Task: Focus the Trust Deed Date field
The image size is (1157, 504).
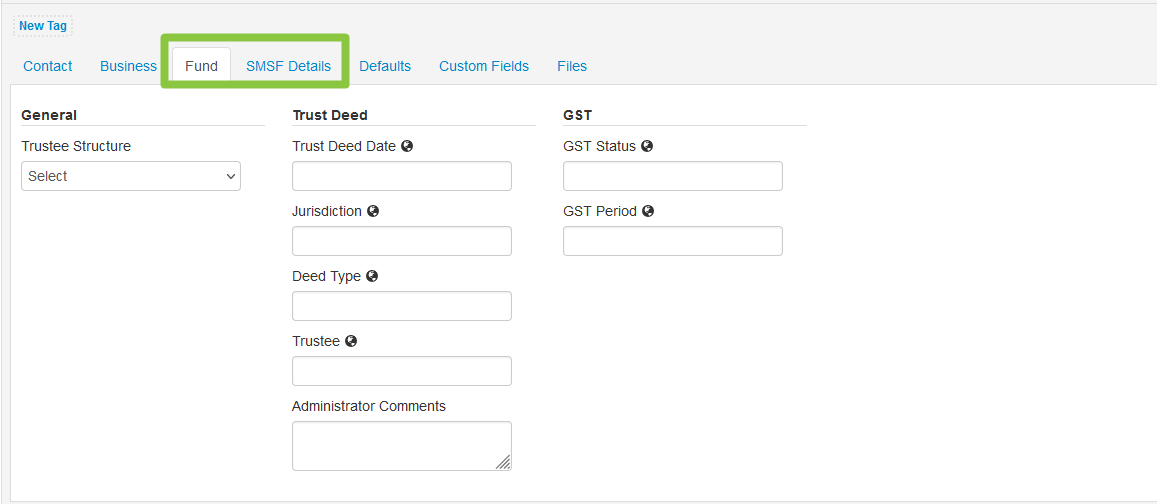Action: [x=402, y=176]
